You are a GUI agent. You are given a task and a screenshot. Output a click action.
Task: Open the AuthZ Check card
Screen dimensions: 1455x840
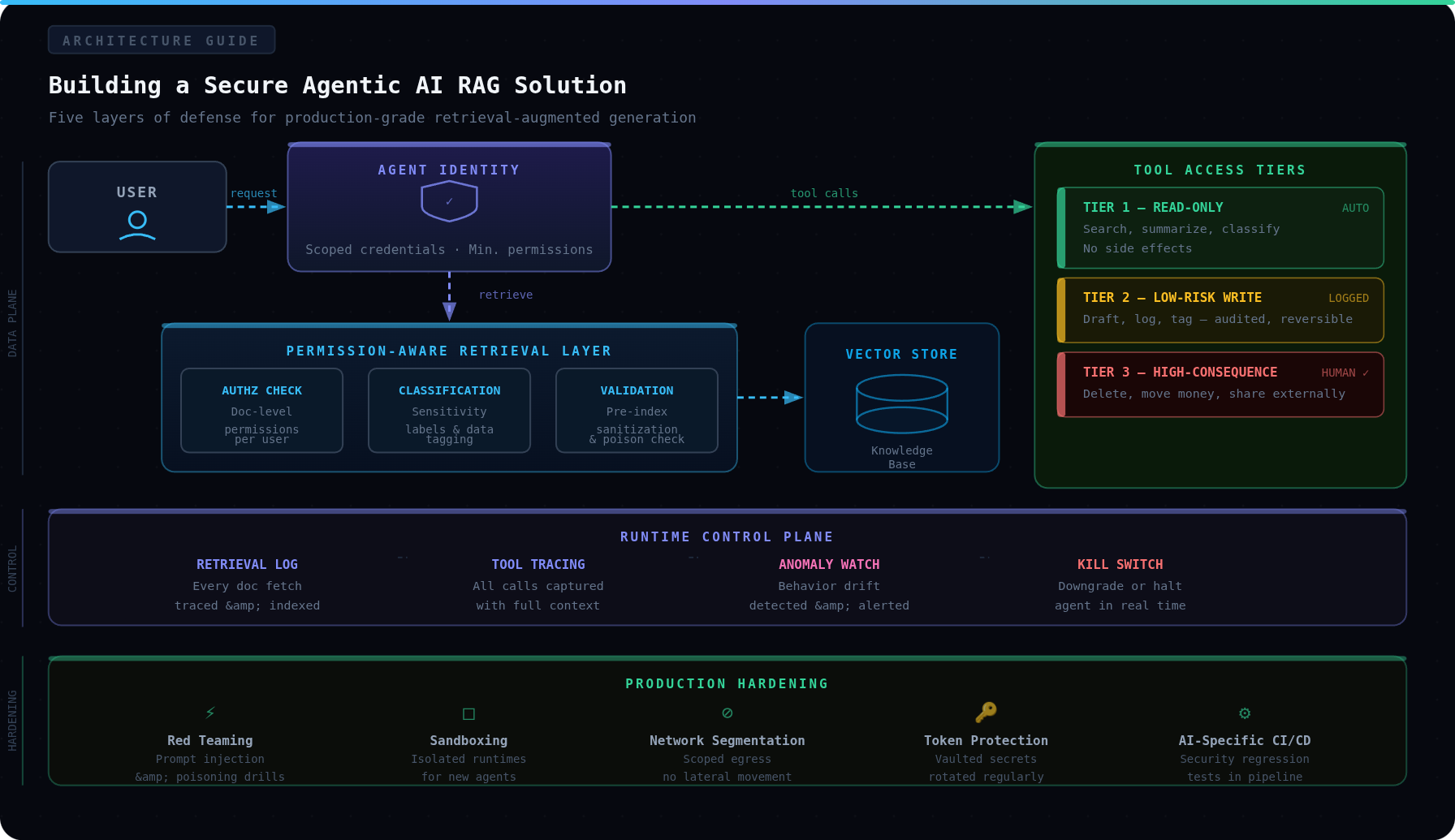click(261, 411)
